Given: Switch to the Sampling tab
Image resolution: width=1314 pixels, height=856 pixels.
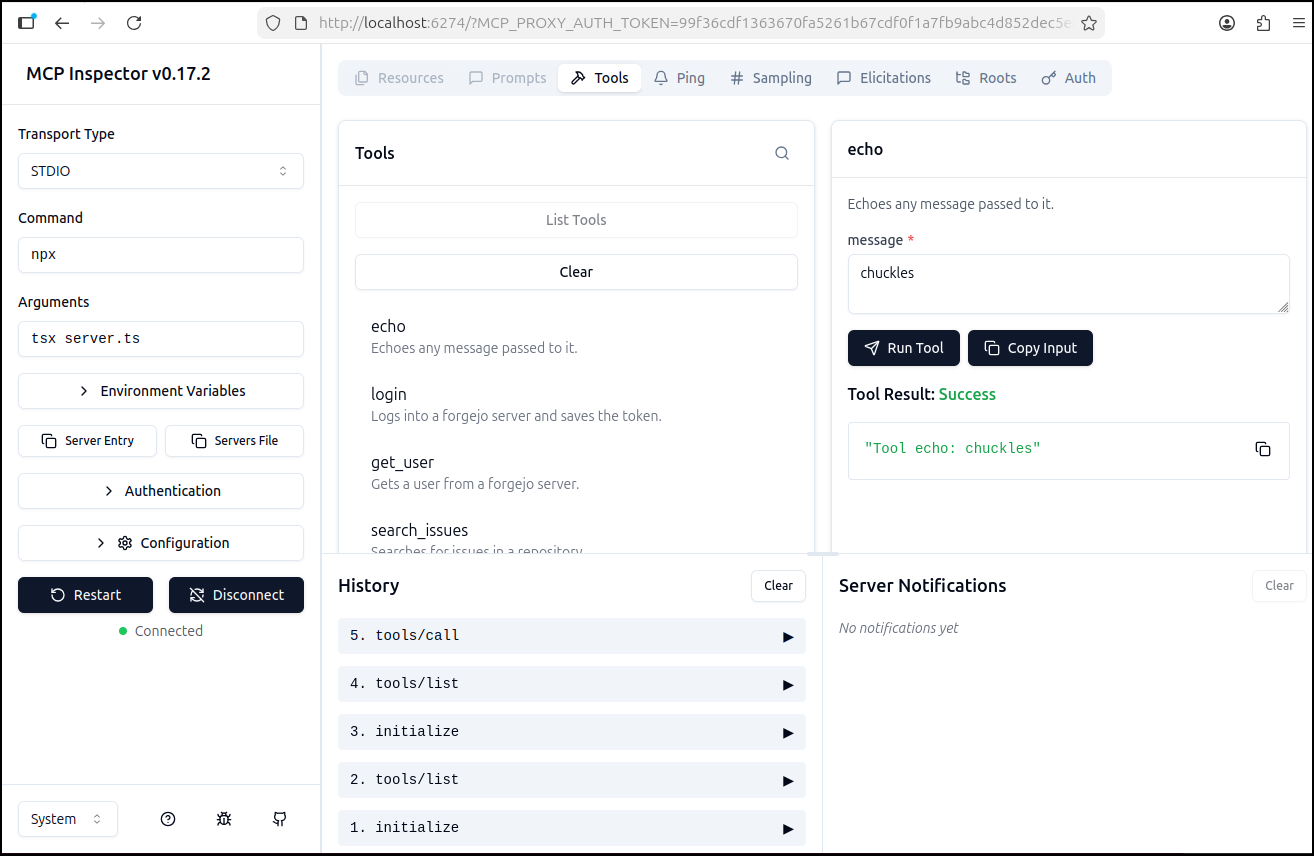Looking at the screenshot, I should coord(770,78).
